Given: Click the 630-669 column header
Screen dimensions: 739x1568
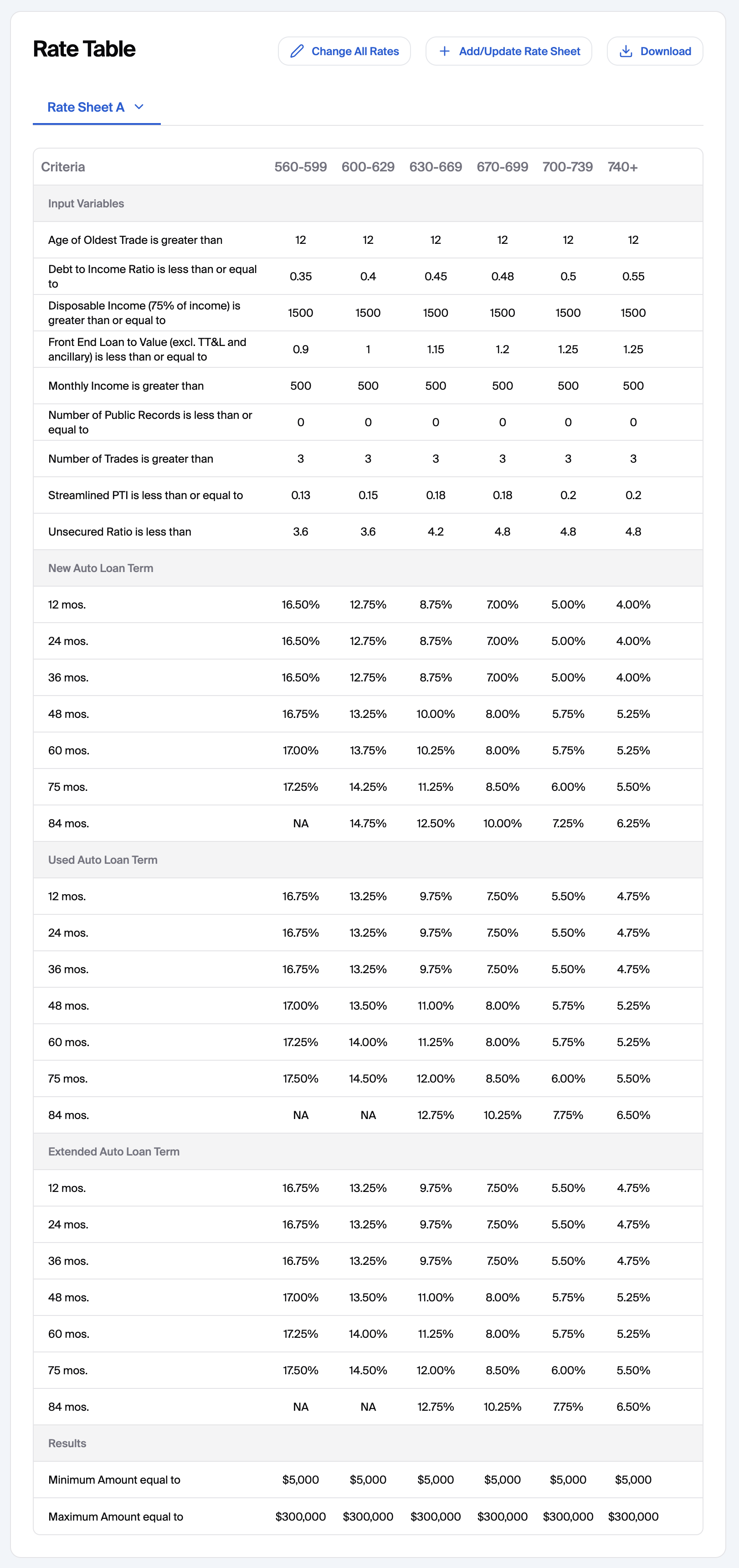Looking at the screenshot, I should click(x=436, y=167).
